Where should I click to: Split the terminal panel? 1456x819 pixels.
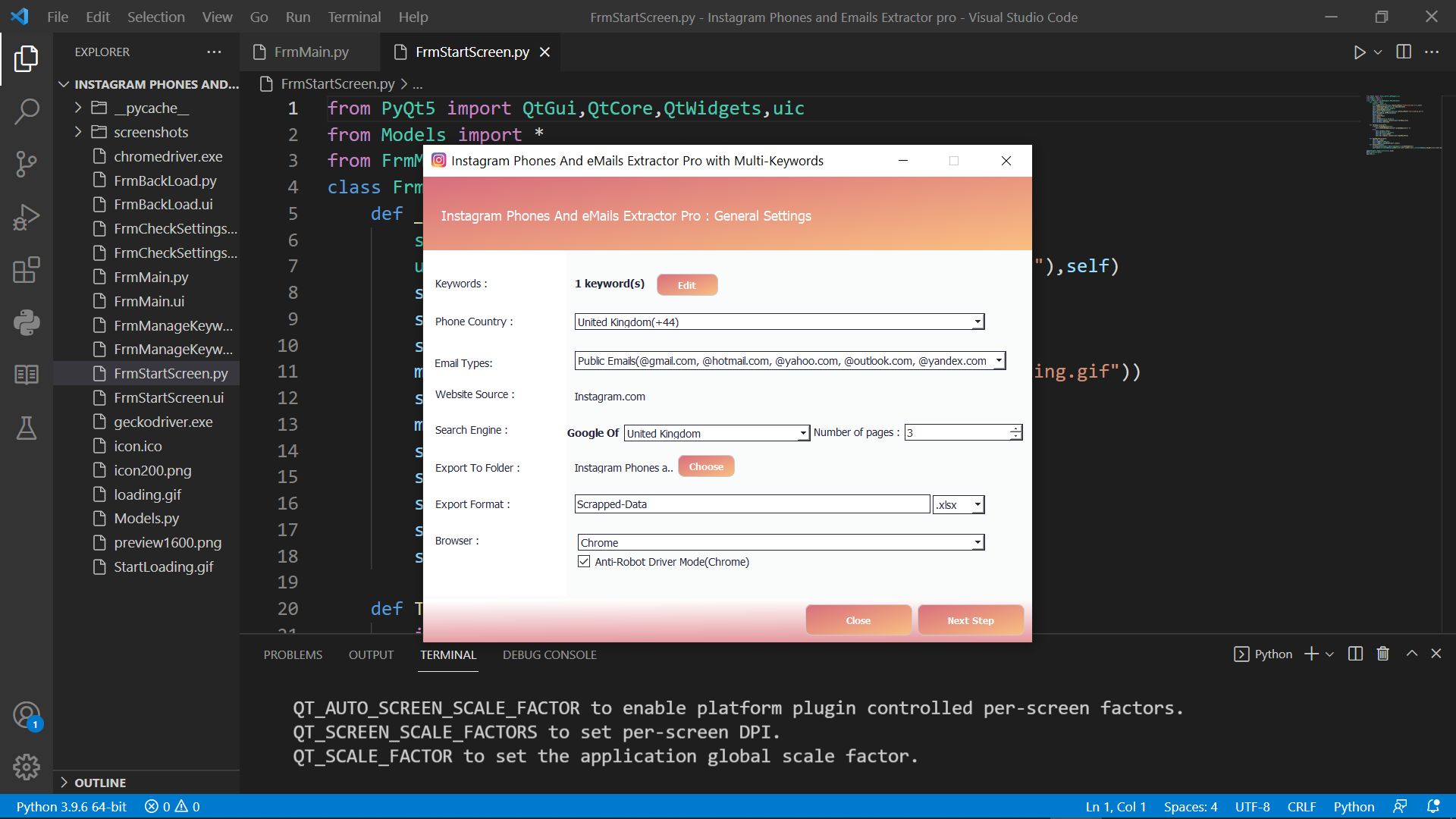click(x=1356, y=654)
